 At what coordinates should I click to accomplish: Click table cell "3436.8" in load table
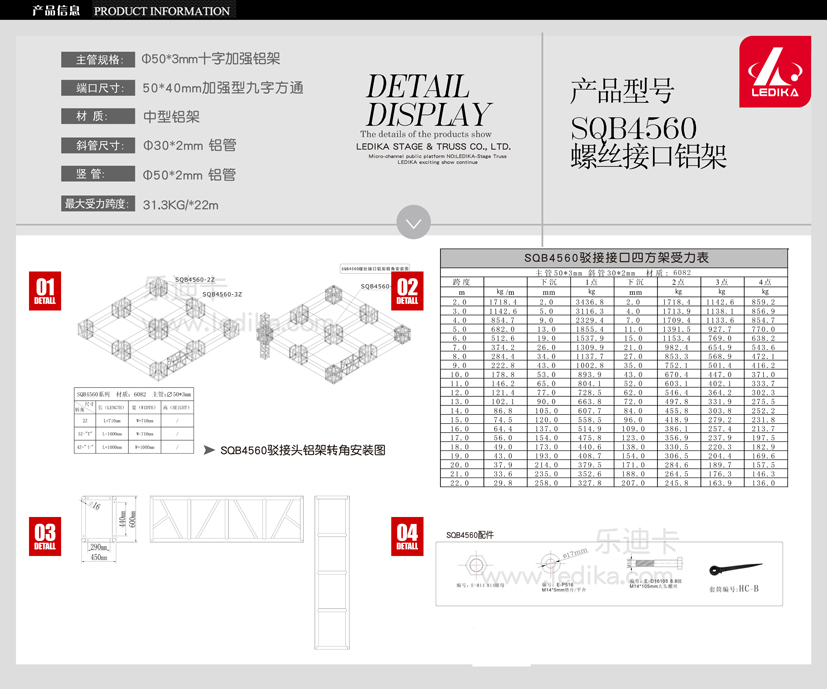(591, 302)
